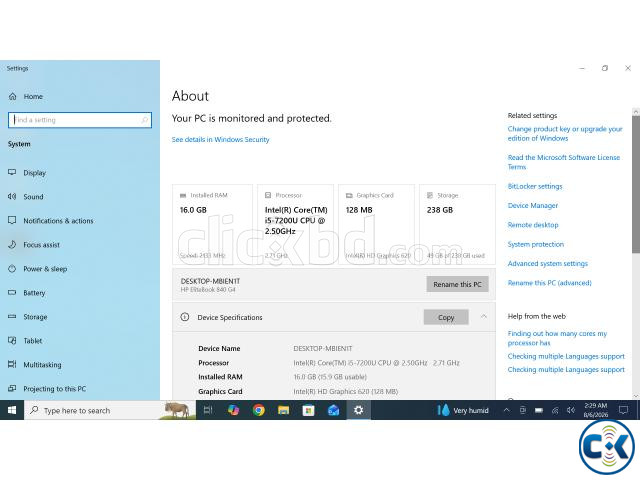640x480 pixels.
Task: Read the Microsoft Software License Terms
Action: 564,162
